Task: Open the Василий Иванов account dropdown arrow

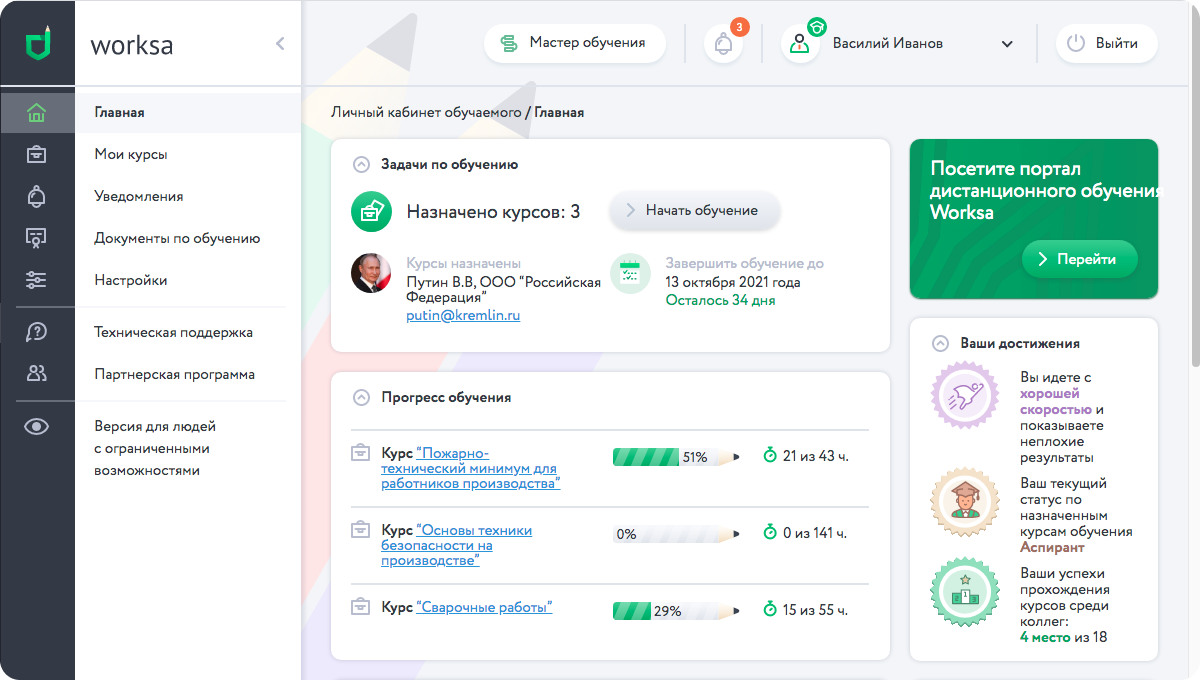Action: (1007, 44)
